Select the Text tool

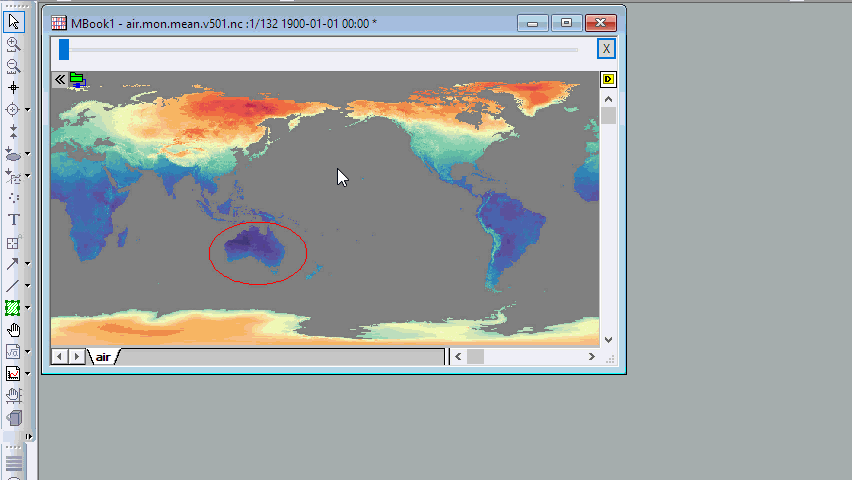pos(13,219)
